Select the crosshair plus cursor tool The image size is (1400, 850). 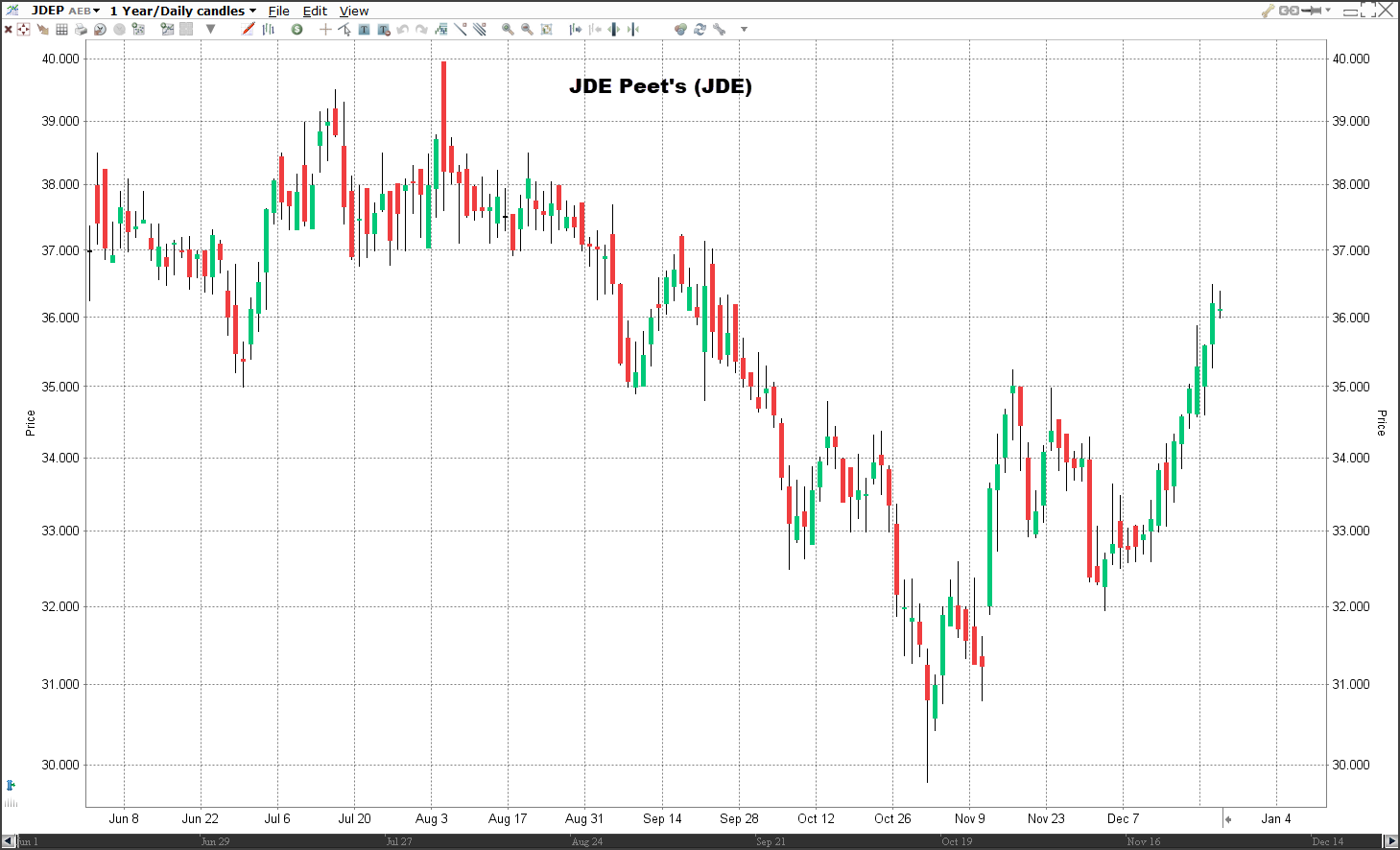click(325, 30)
